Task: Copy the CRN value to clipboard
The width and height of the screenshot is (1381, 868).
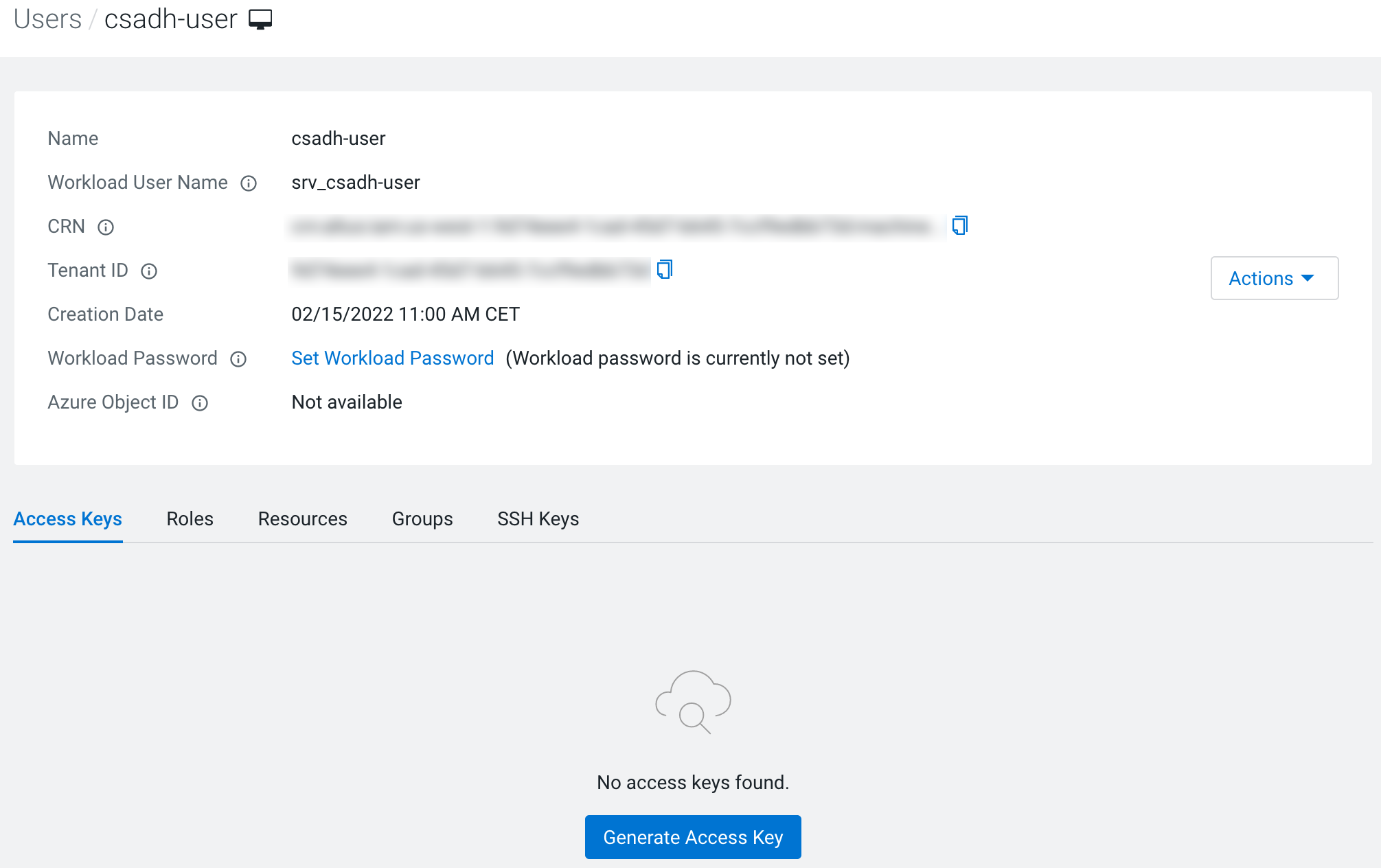Action: coord(959,225)
